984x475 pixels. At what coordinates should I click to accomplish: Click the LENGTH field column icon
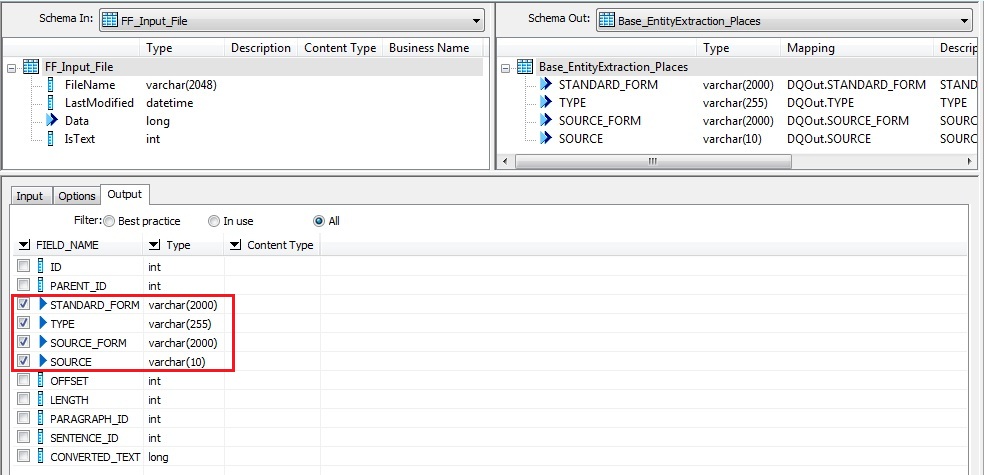tap(41, 400)
